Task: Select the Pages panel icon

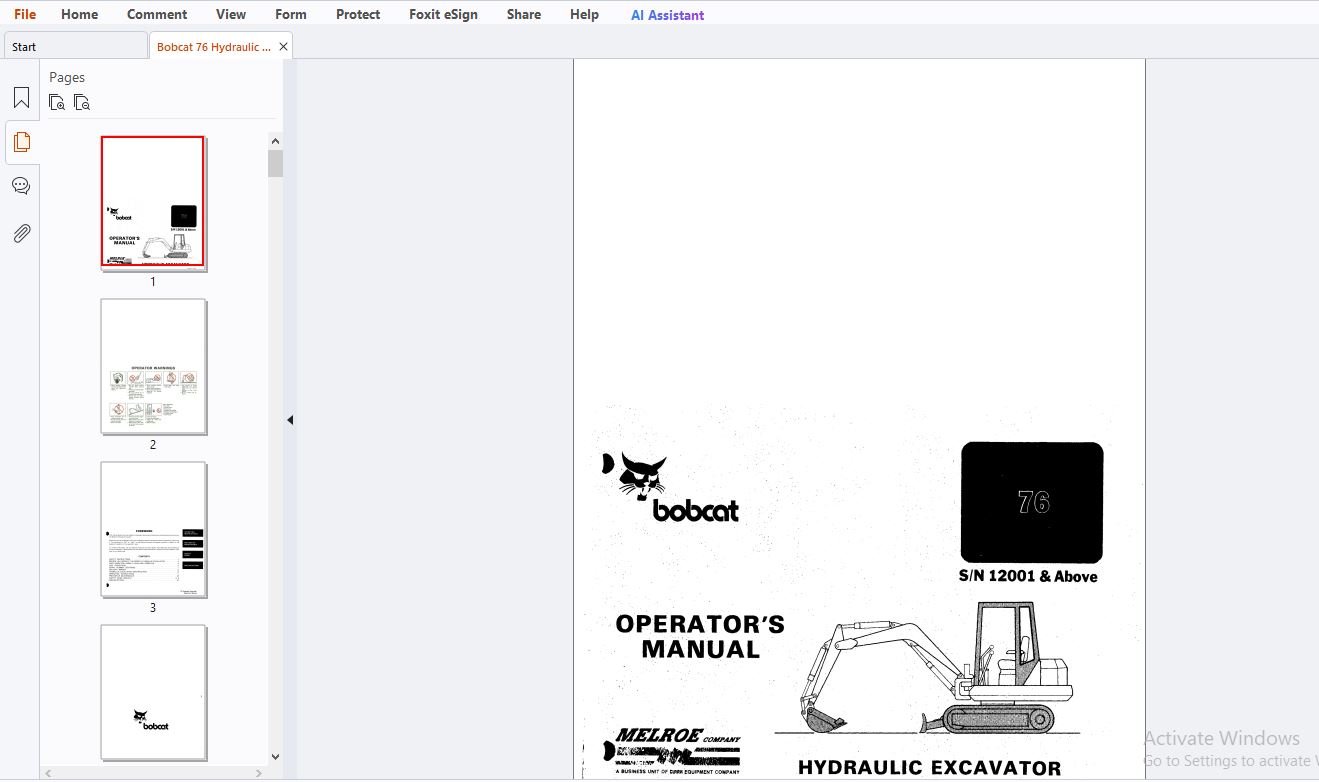Action: pyautogui.click(x=21, y=142)
